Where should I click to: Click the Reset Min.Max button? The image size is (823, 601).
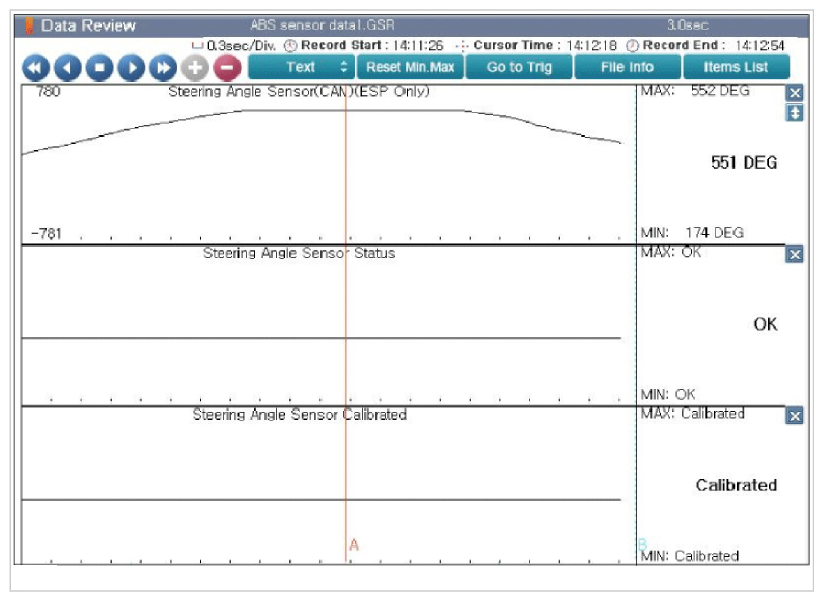click(x=410, y=67)
